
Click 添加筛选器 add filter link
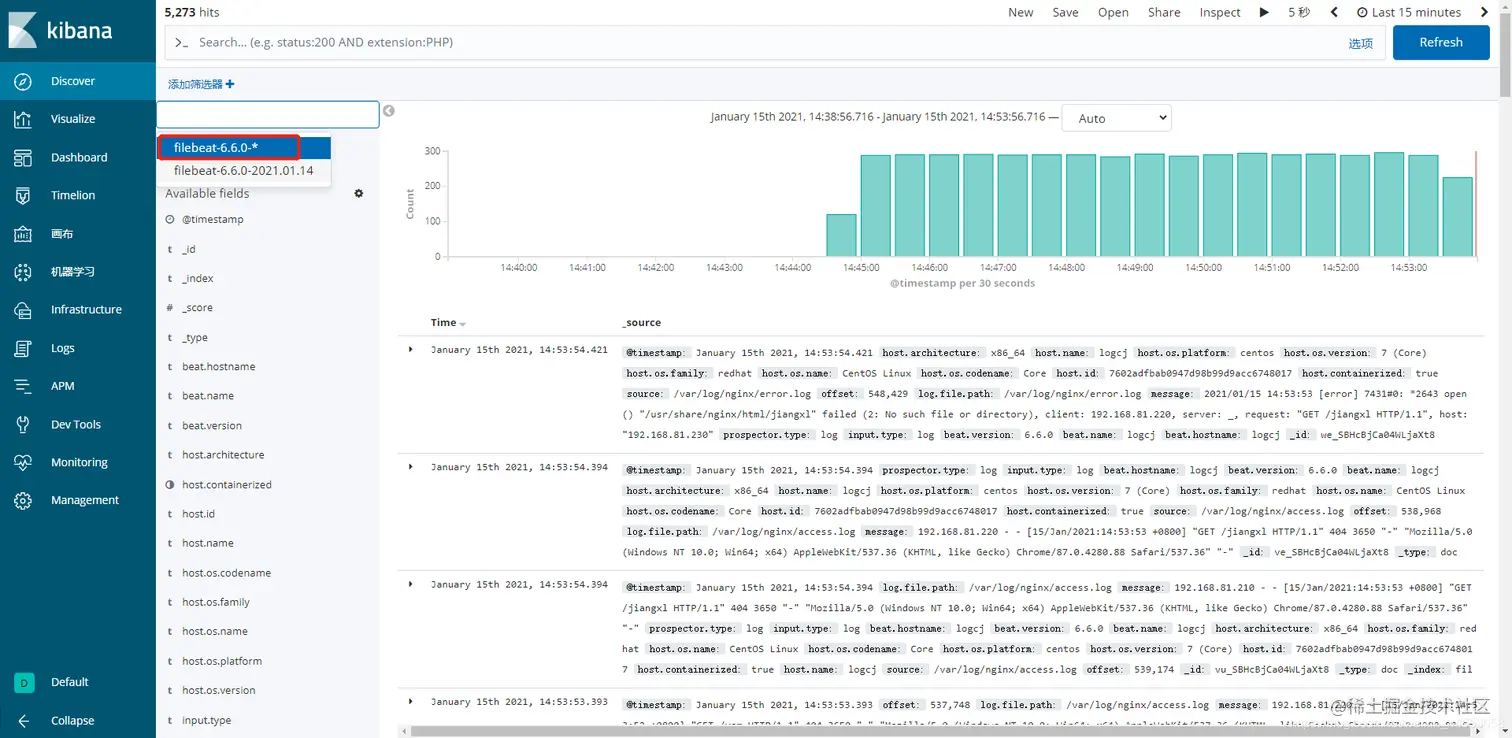195,84
